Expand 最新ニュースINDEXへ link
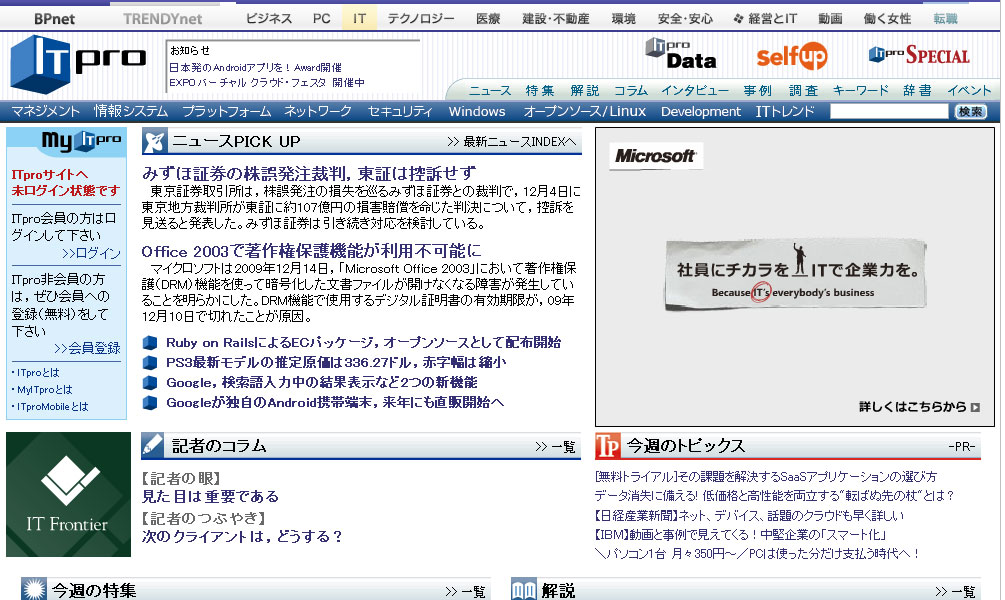 (x=512, y=142)
